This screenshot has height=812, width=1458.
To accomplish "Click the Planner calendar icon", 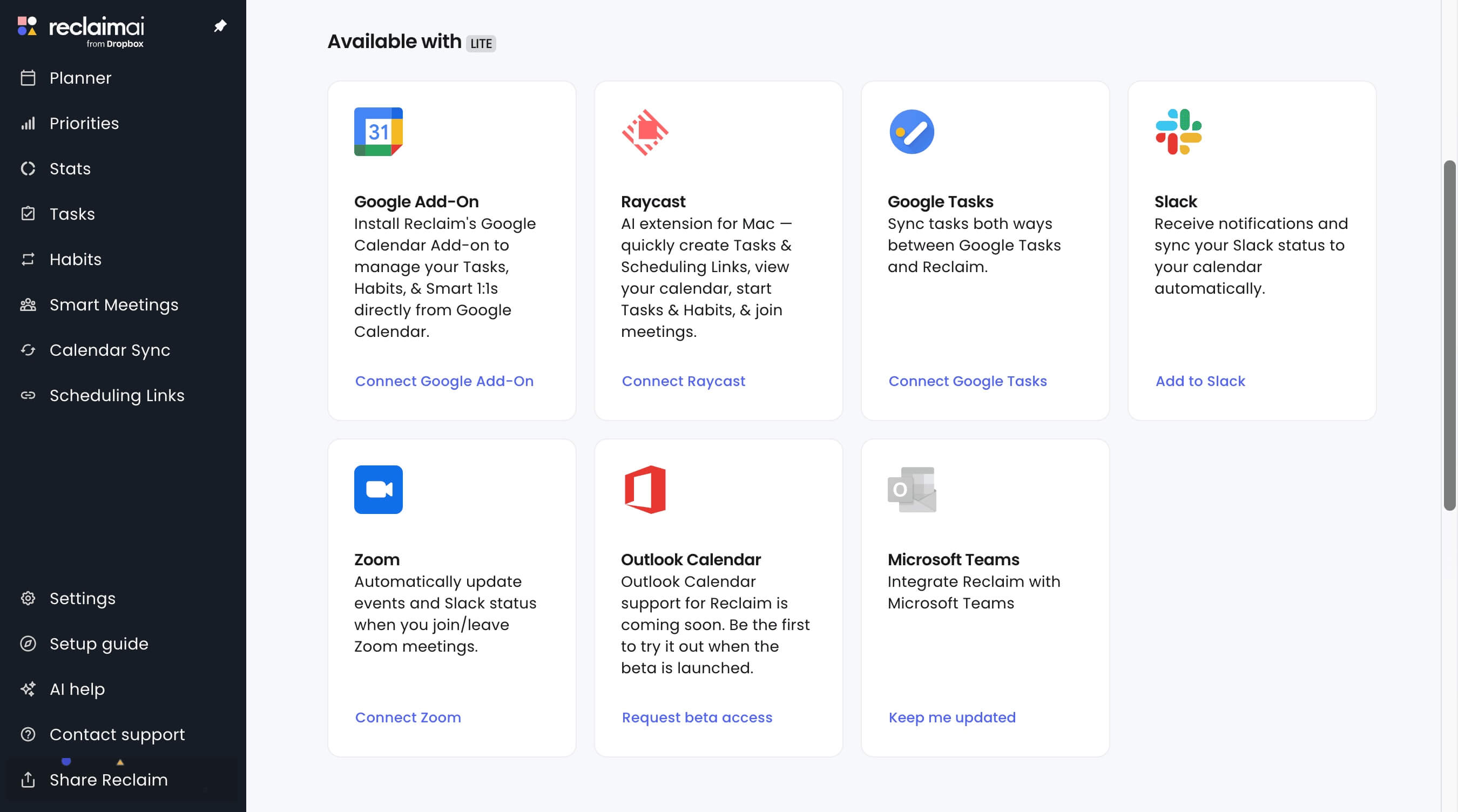I will click(28, 78).
